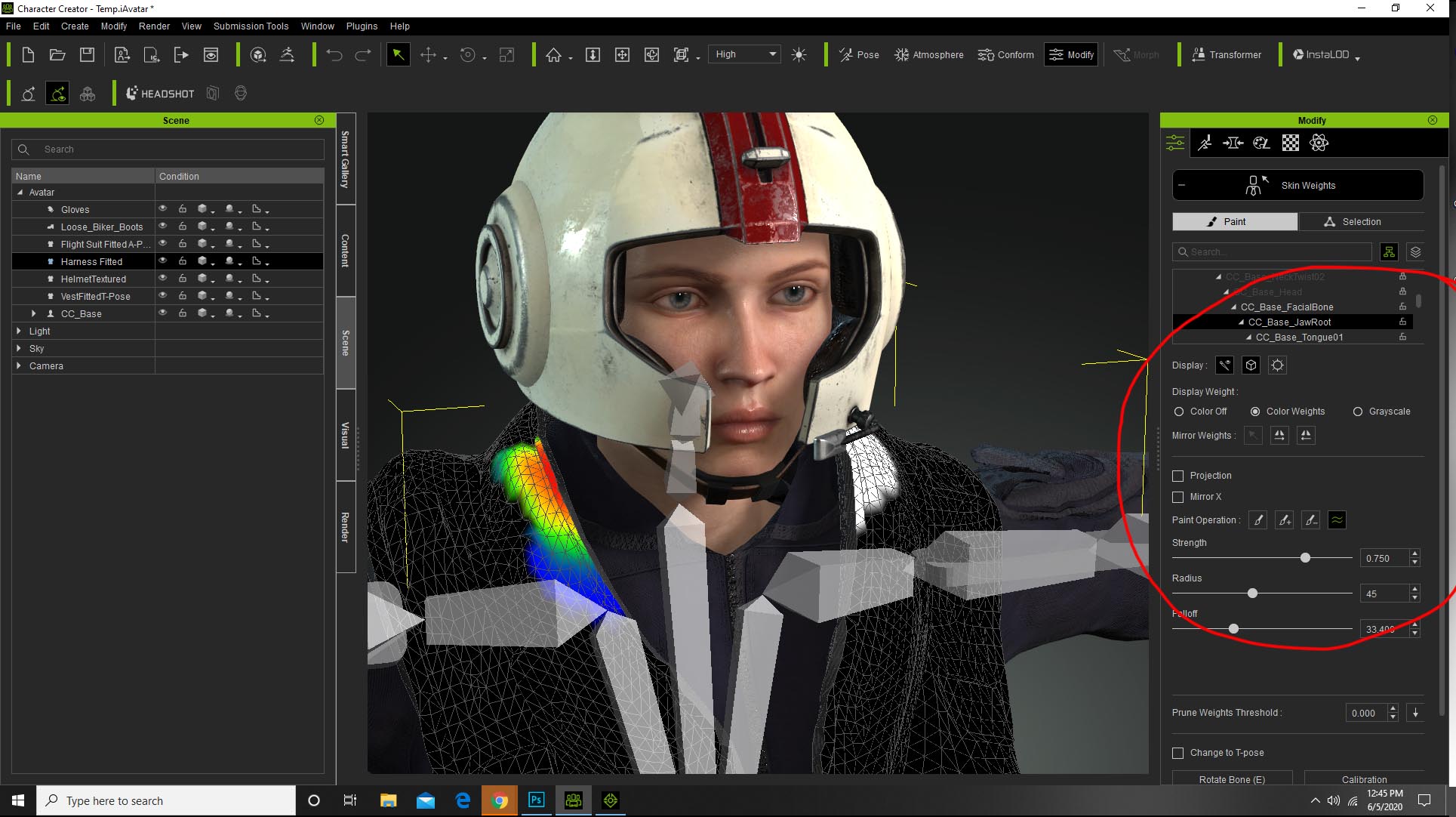1456x817 pixels.
Task: Open the Headshot plugin
Action: pos(160,94)
